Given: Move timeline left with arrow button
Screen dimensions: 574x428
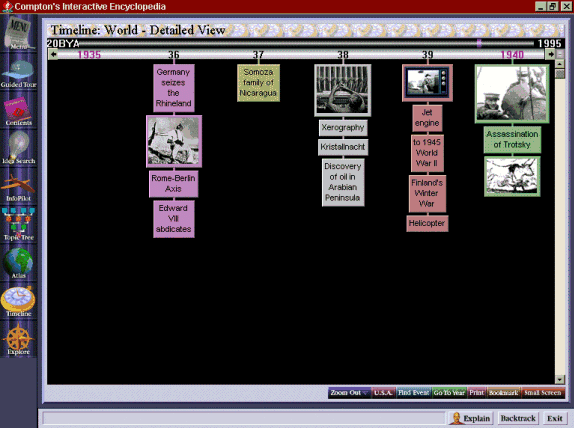Looking at the screenshot, I should [53, 55].
